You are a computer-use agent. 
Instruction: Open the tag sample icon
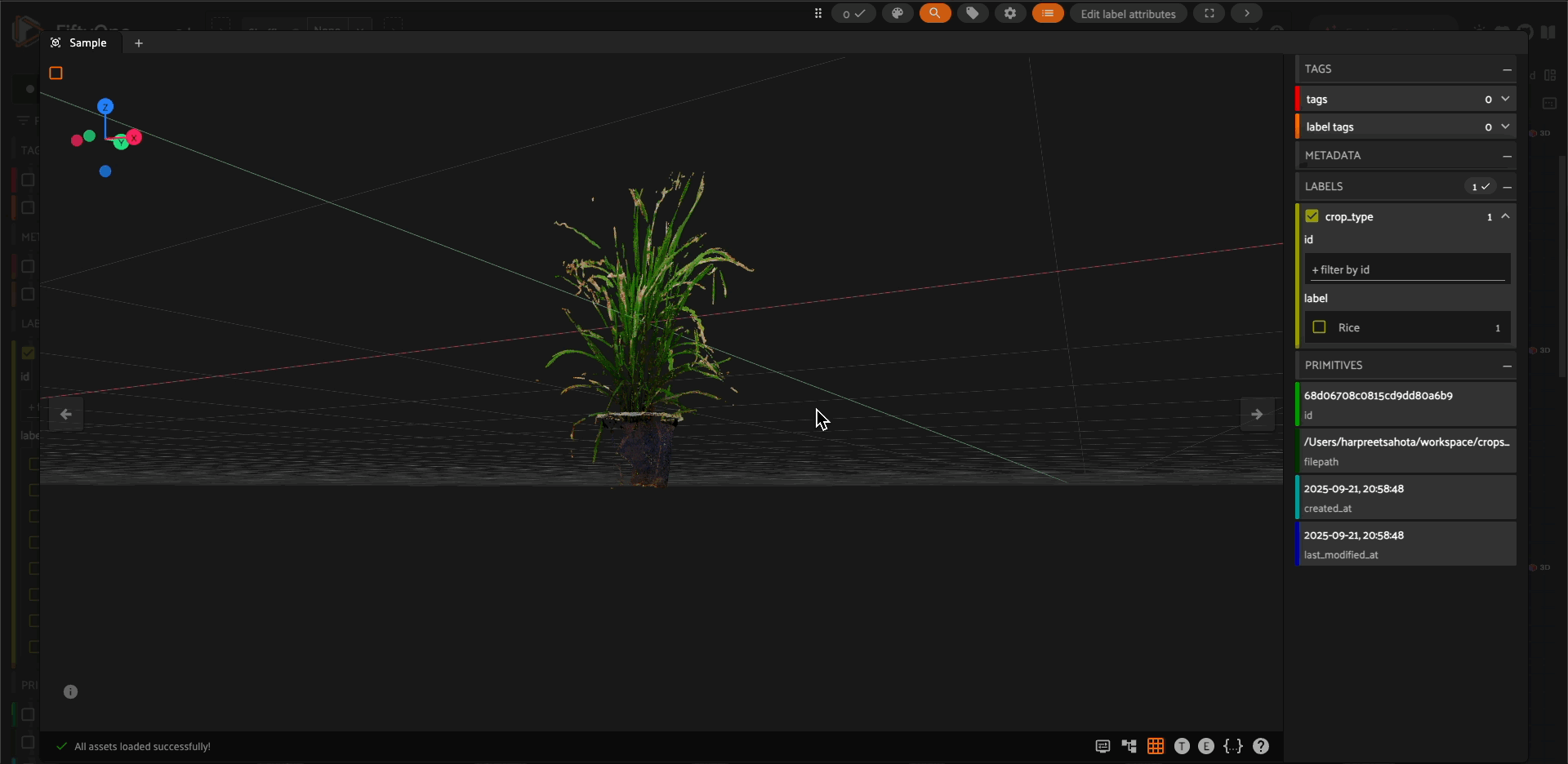(x=972, y=13)
